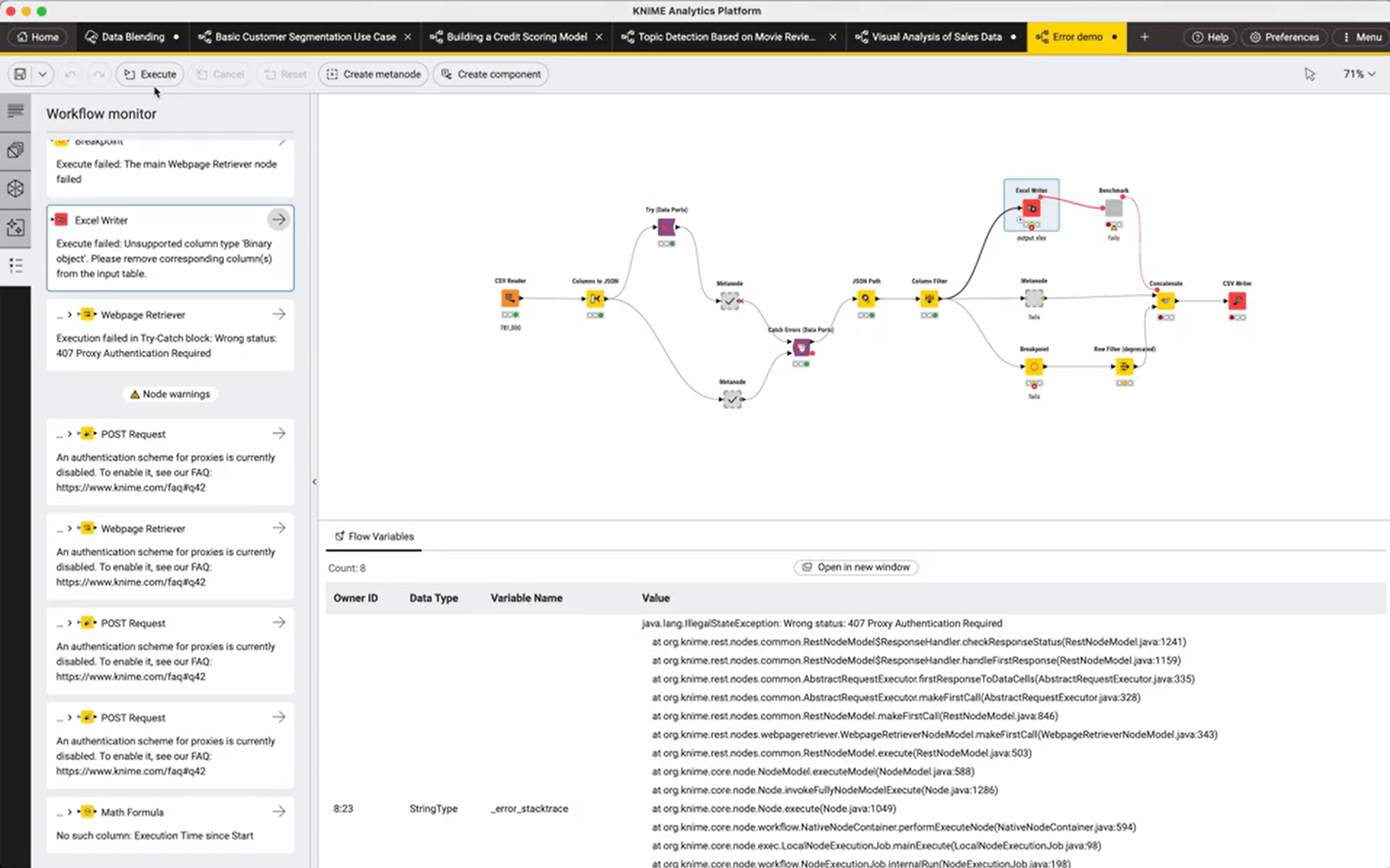Switch to the Data Blending tab
Screen dimensions: 1390x868
coord(131,37)
